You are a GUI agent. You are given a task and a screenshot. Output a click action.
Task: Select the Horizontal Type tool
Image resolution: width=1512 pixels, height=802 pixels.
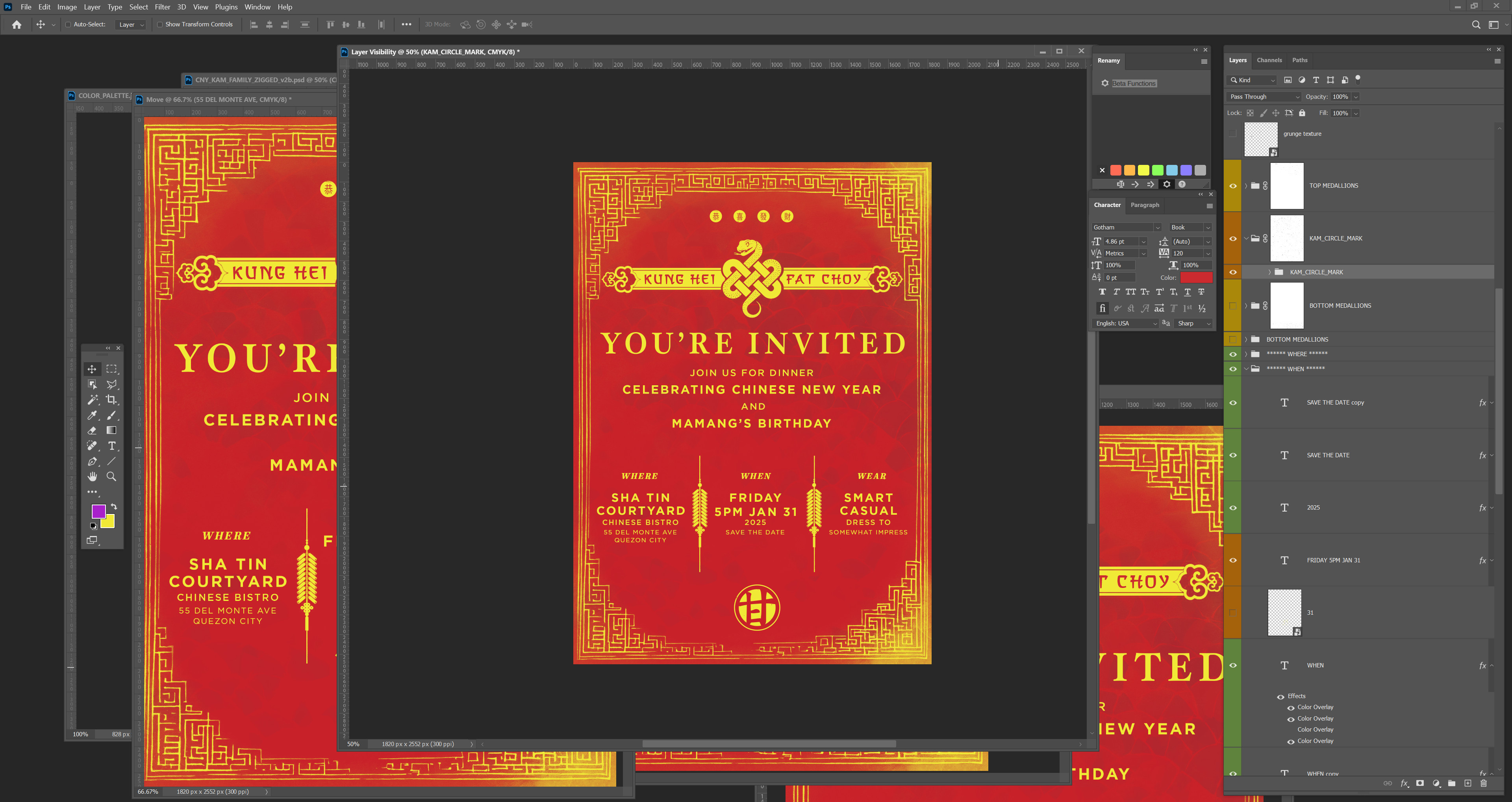[111, 446]
